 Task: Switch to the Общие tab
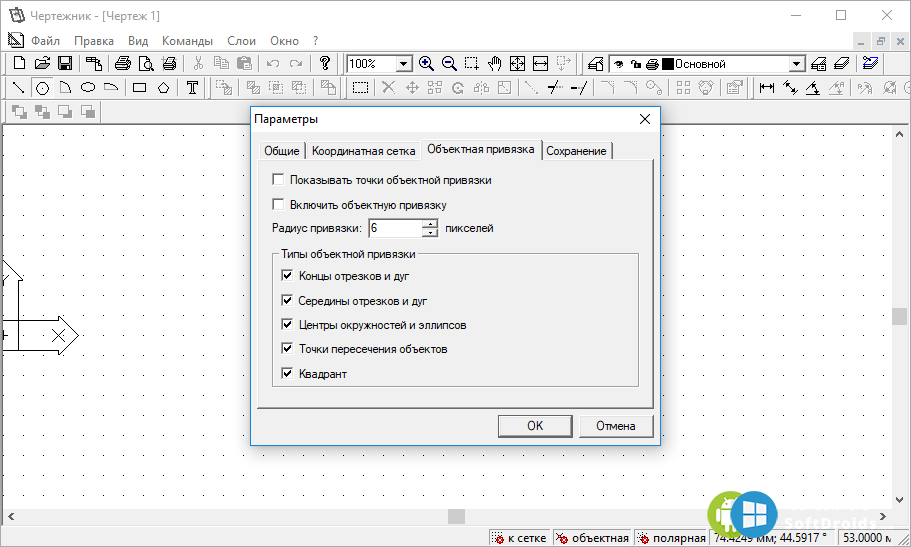point(281,151)
